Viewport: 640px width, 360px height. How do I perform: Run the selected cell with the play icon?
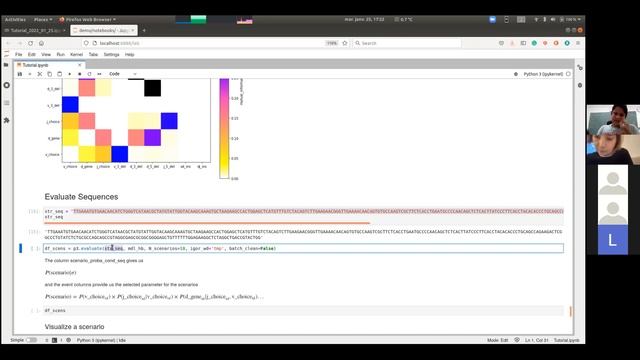tap(69, 74)
